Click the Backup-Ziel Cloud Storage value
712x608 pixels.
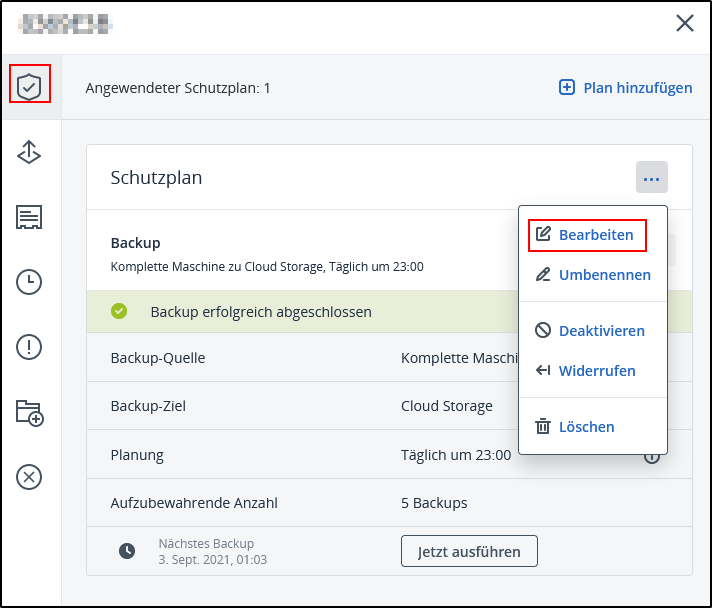pos(446,406)
